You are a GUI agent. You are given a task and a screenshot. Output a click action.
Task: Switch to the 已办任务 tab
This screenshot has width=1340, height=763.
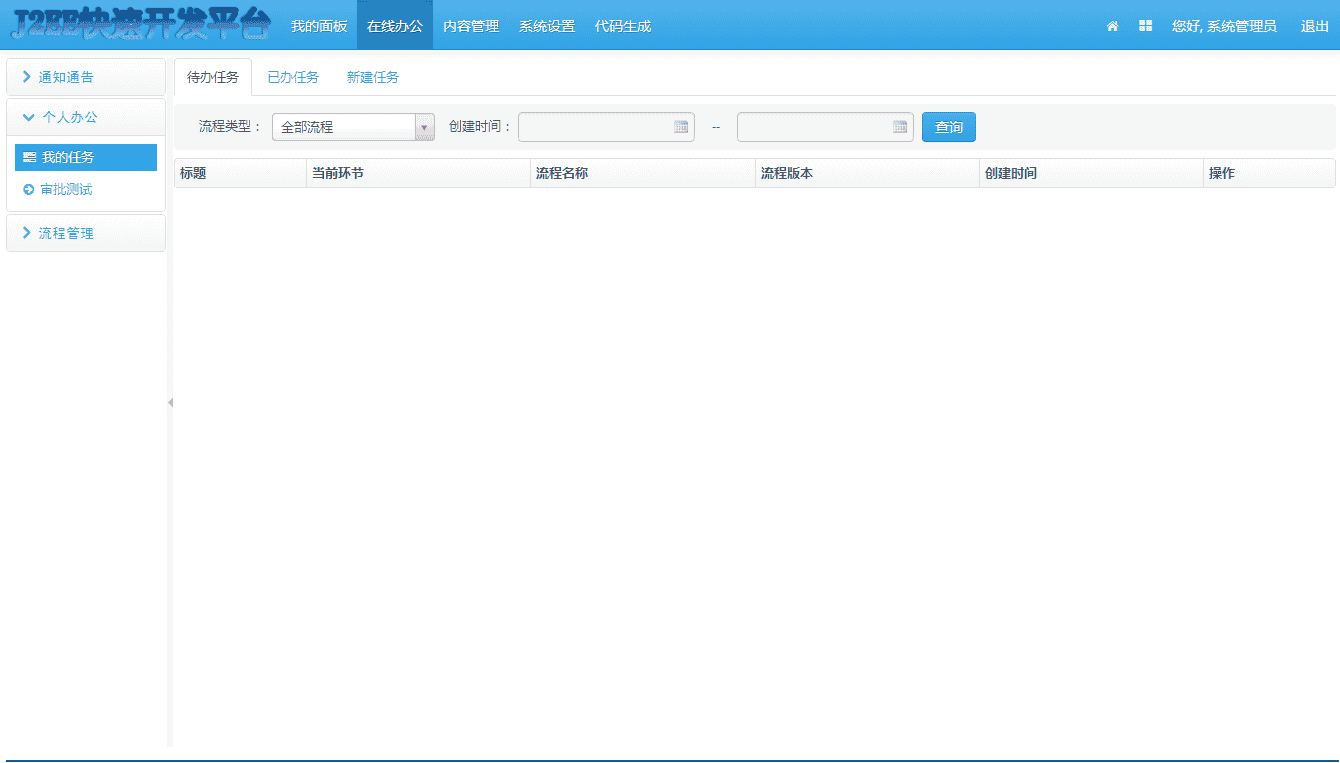tap(293, 76)
